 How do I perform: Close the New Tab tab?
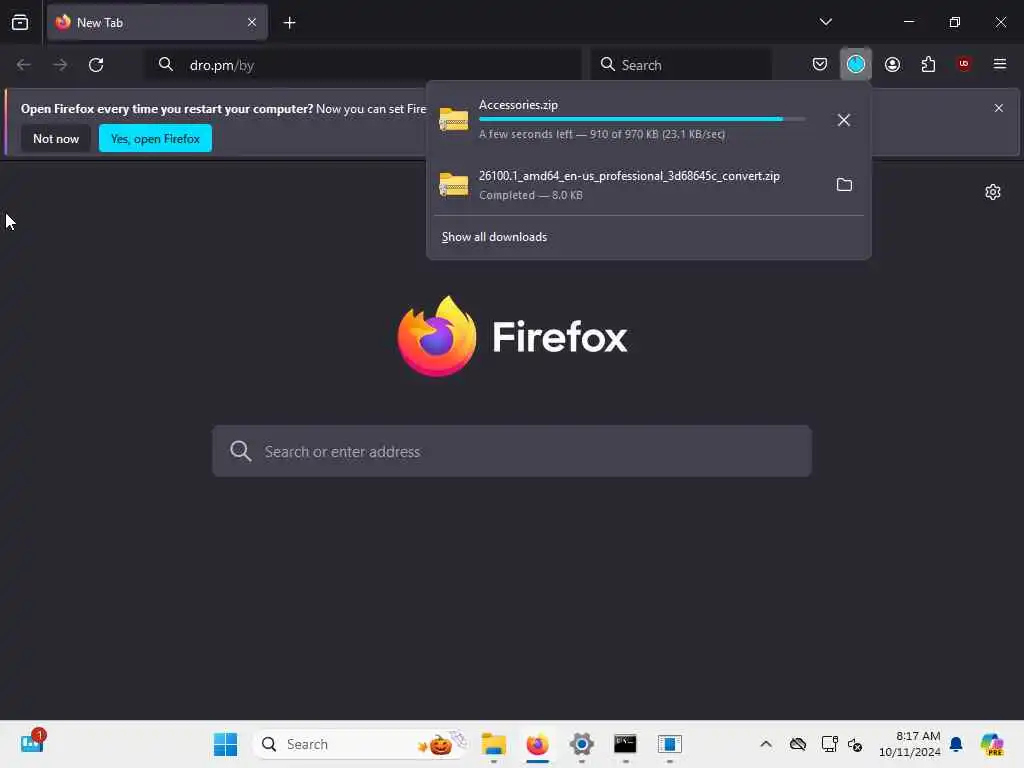tap(251, 22)
